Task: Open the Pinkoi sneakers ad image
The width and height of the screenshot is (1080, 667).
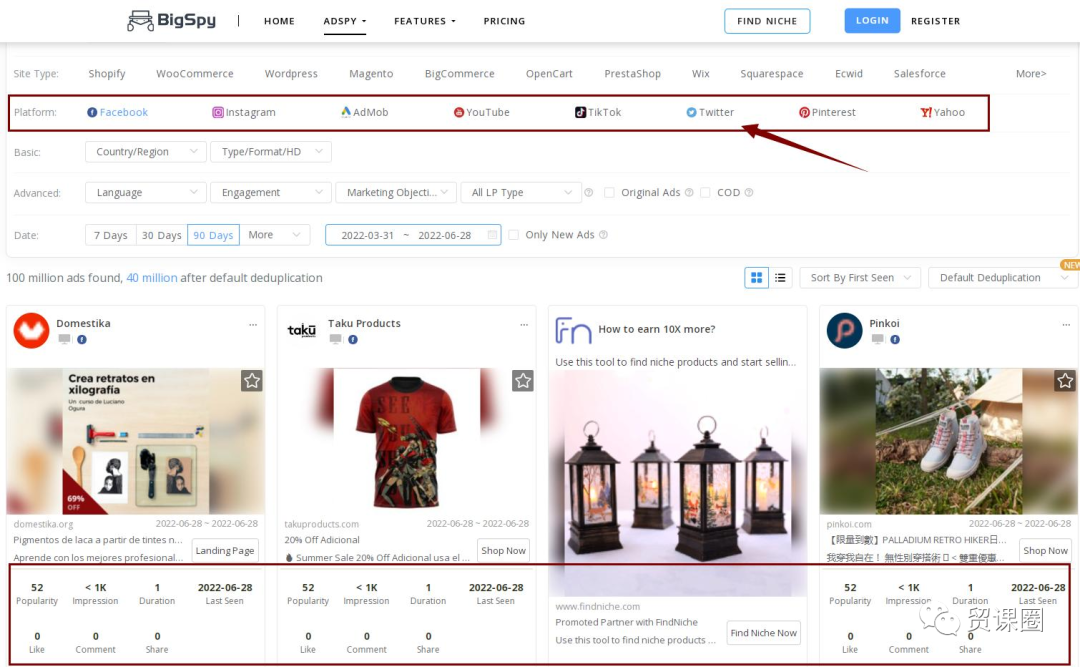Action: (948, 441)
